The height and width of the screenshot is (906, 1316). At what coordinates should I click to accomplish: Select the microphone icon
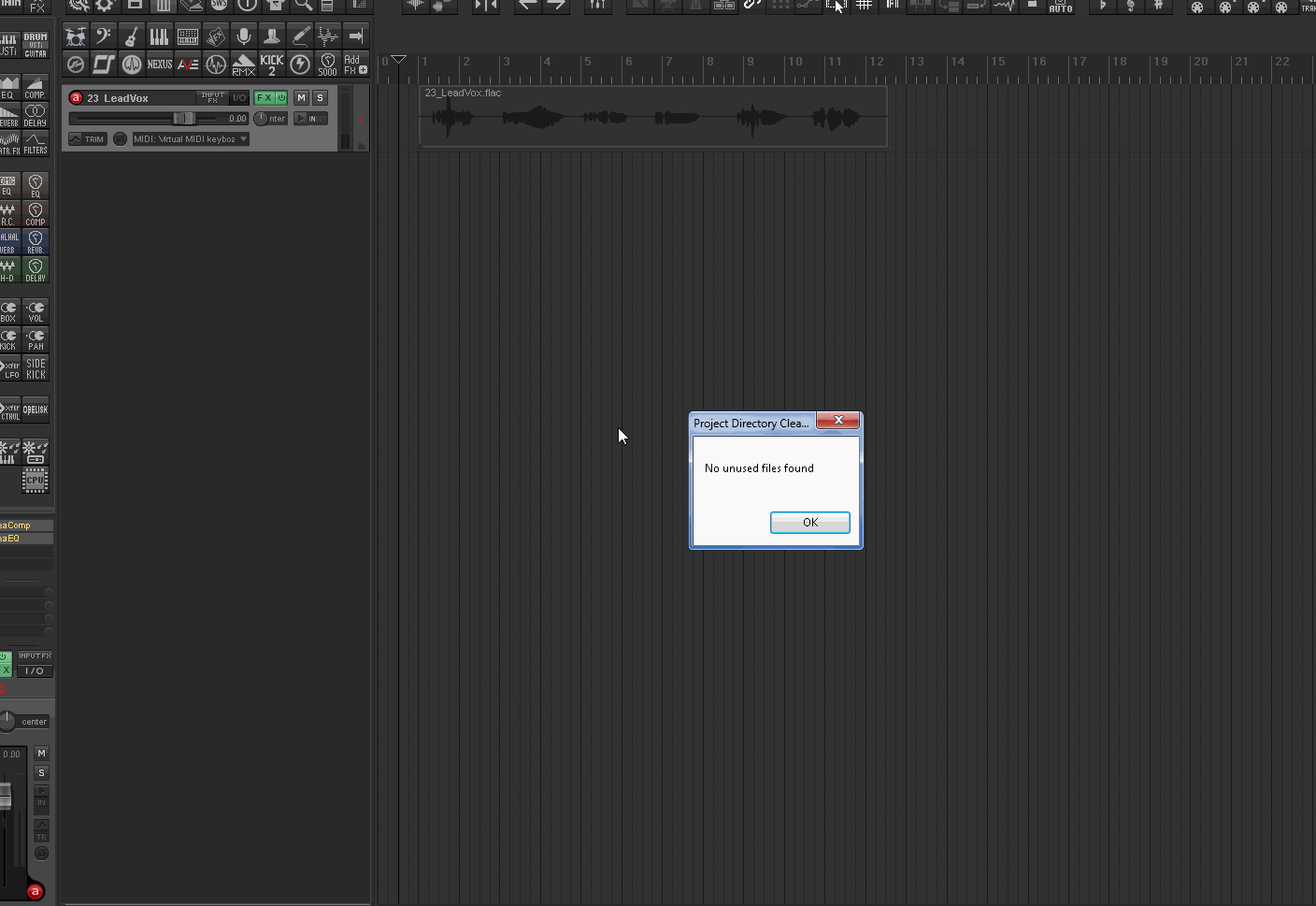click(244, 36)
